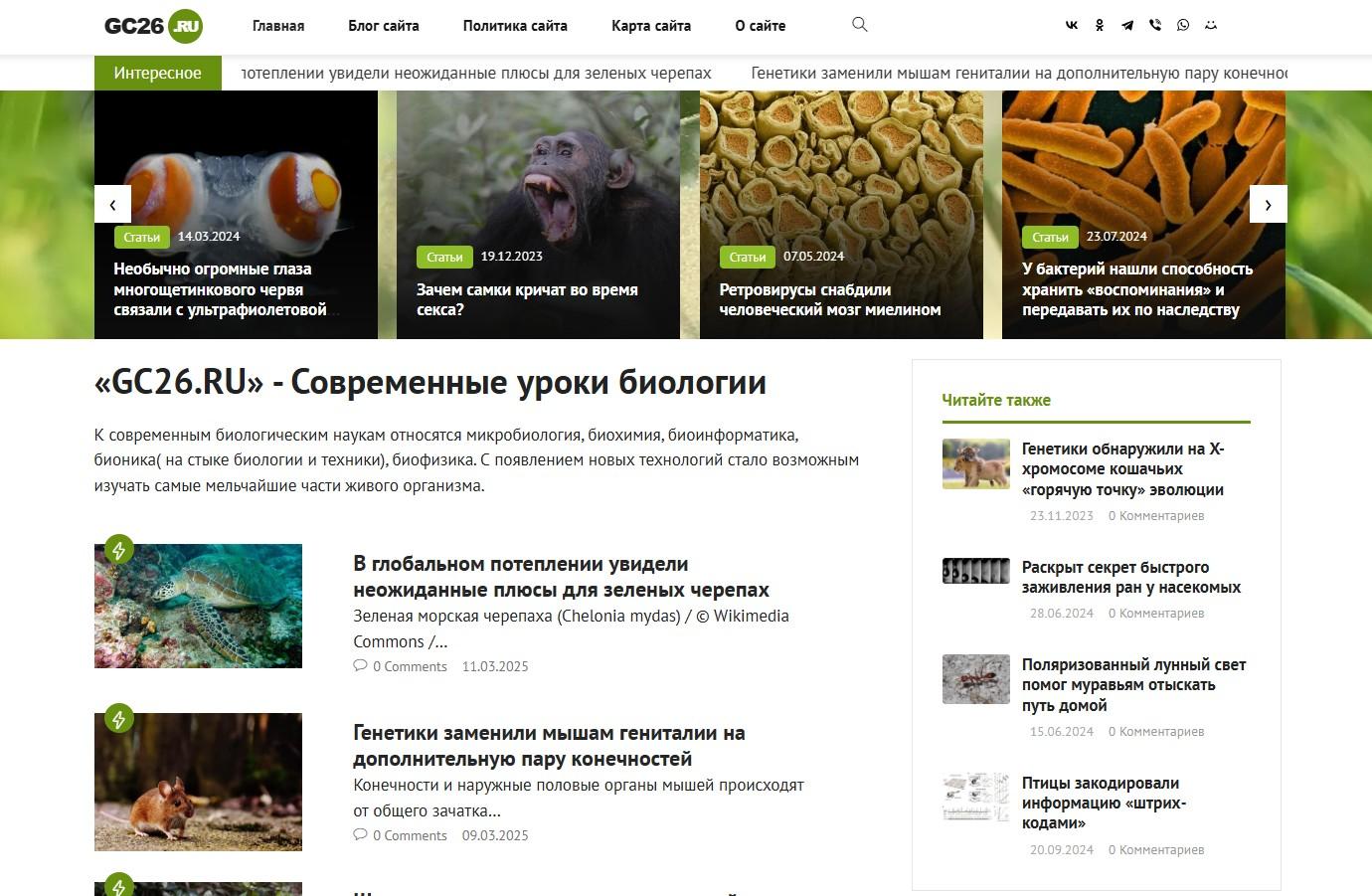Screen dimensions: 1372x896
Task: Click 0 Комментариев under insect wounds article
Action: 1156,614
